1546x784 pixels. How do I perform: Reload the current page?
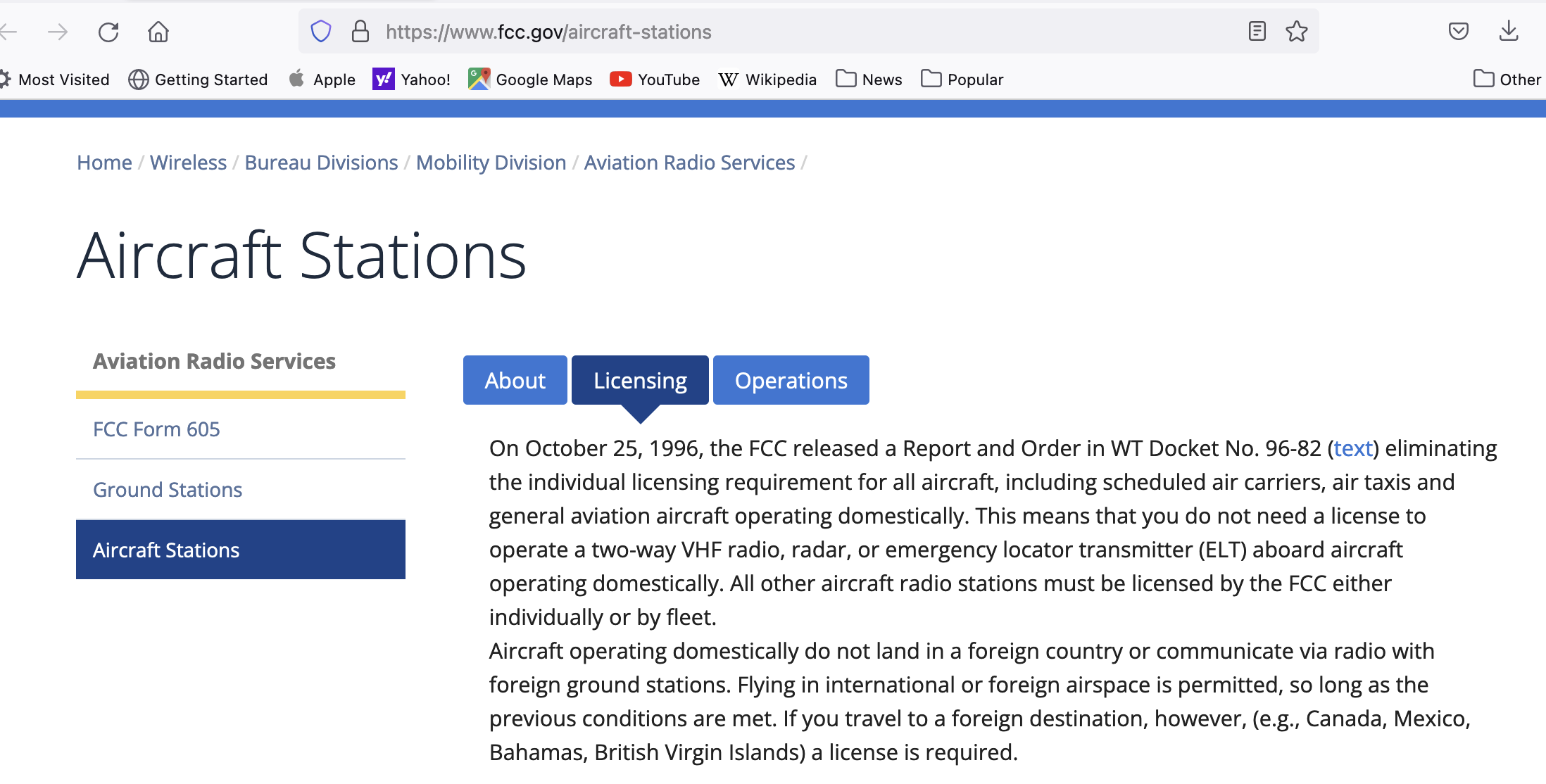tap(108, 32)
